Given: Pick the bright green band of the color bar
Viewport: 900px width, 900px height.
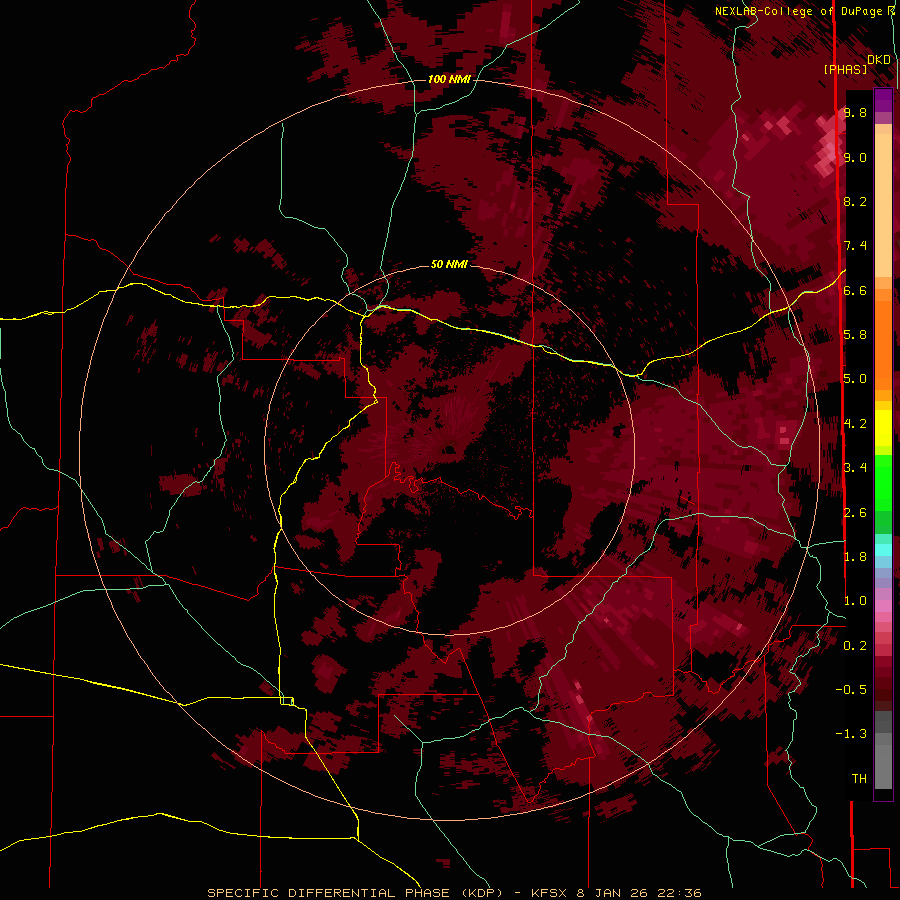Looking at the screenshot, I should tap(883, 482).
